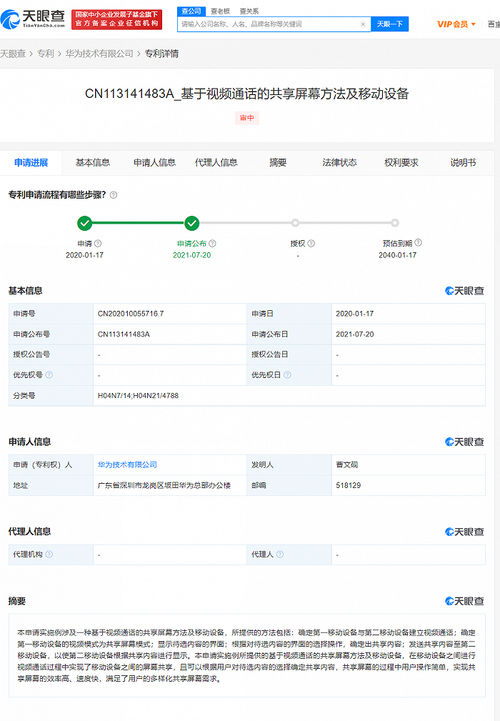Select the 查公司 search tab
500x721 pixels.
point(191,11)
